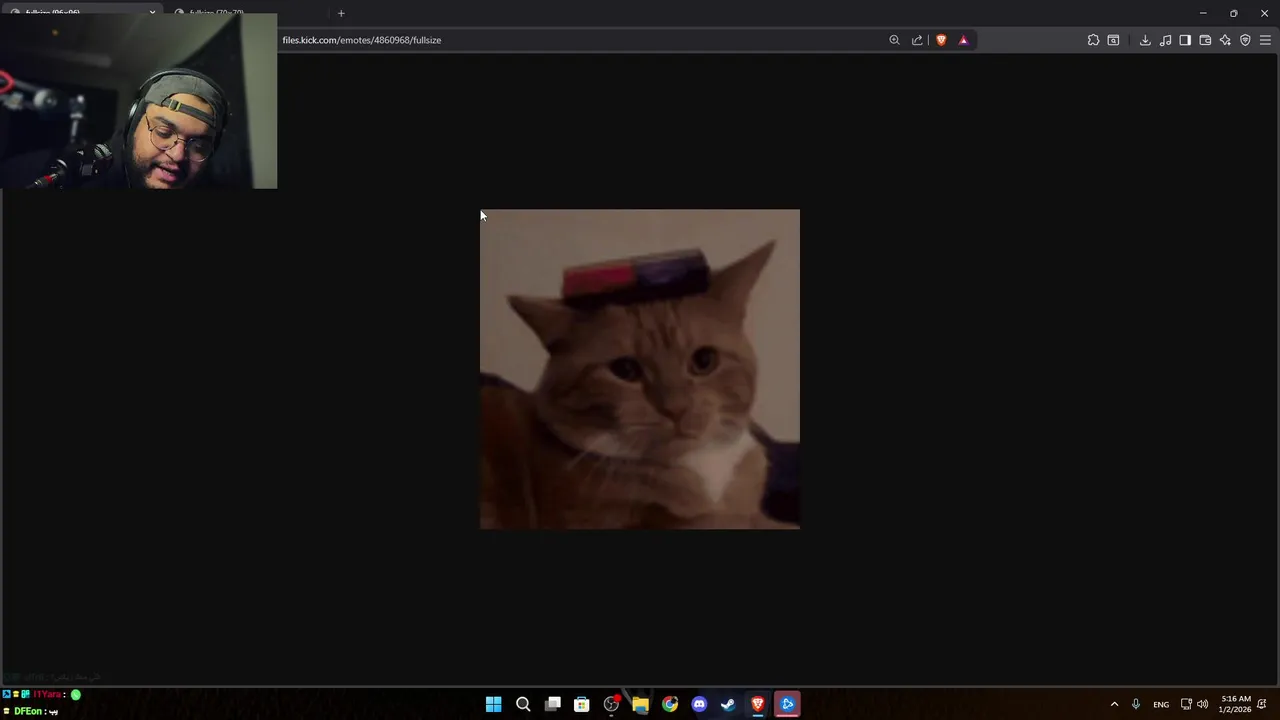1280x720 pixels.
Task: Open the Extensions puzzle icon
Action: tap(1093, 40)
